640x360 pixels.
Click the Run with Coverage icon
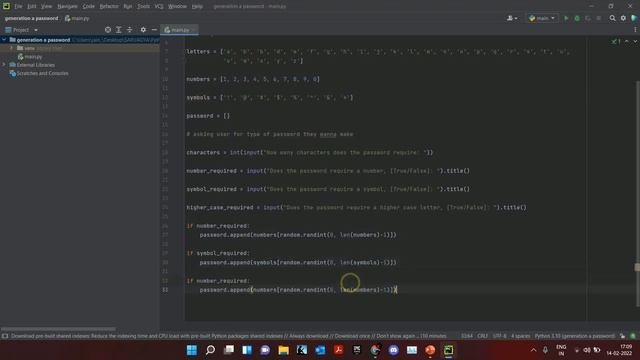coord(588,18)
